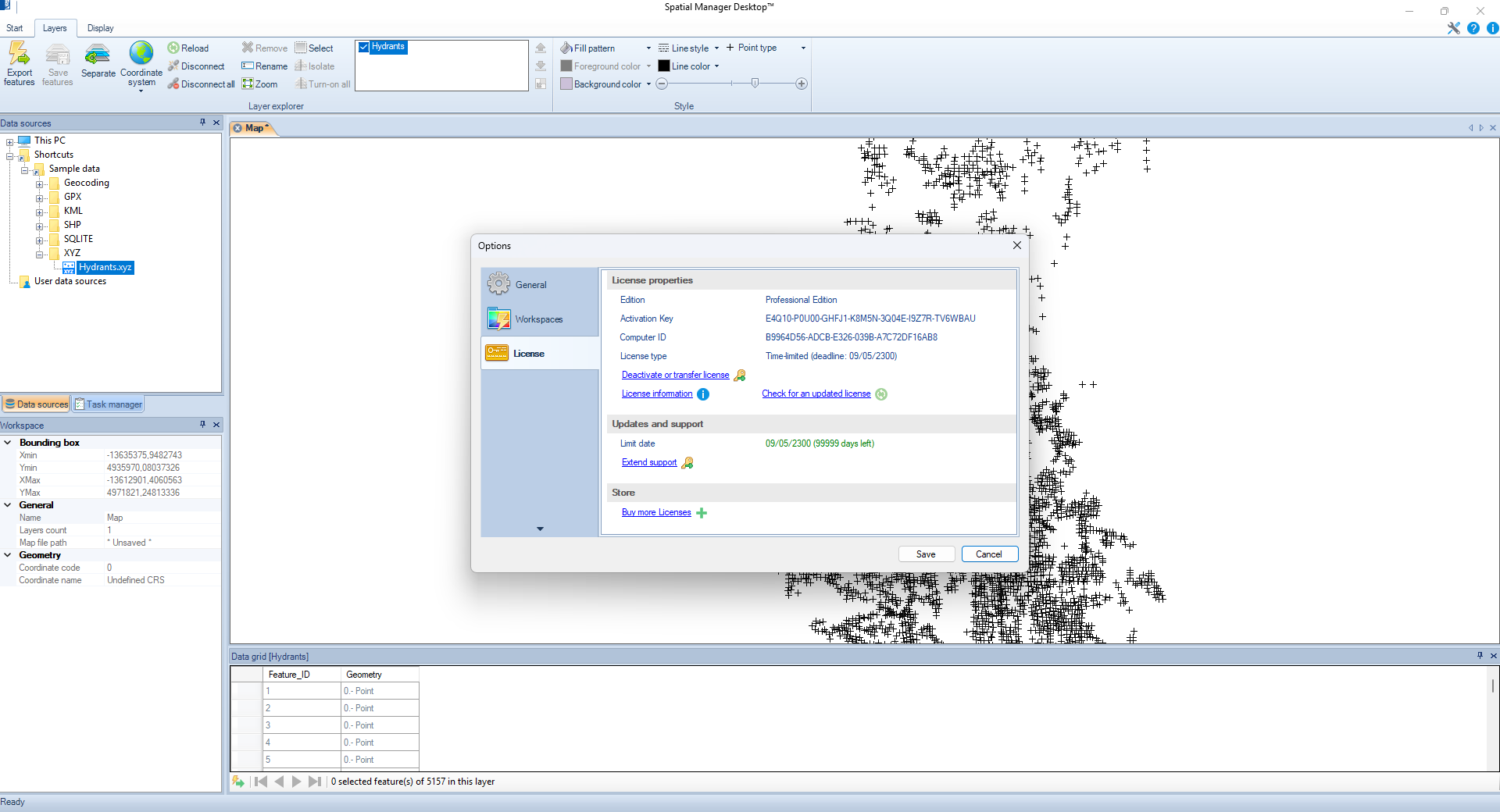Select the SQLITE folder item

(78, 239)
